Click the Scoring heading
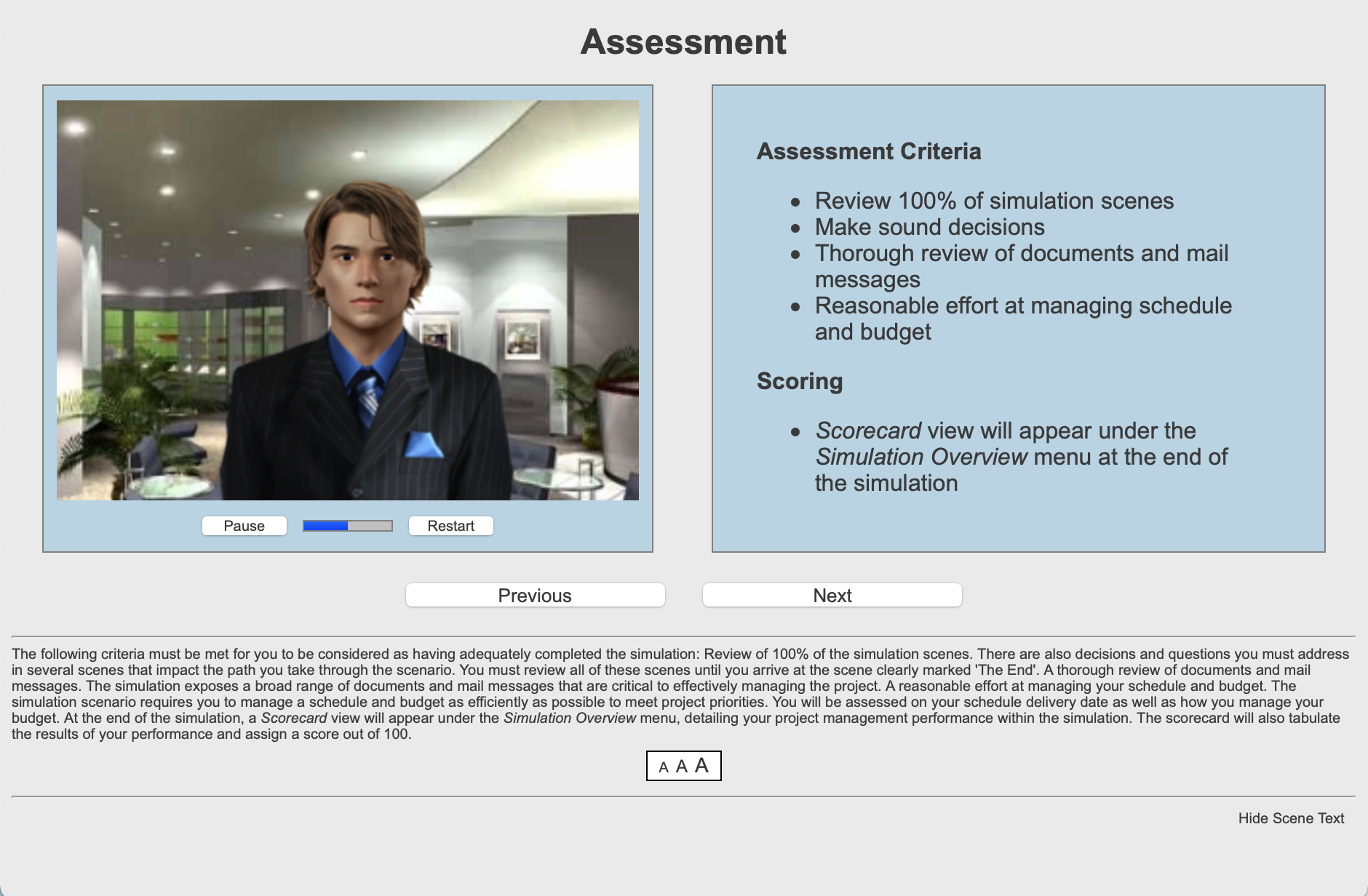The height and width of the screenshot is (896, 1368). tap(800, 381)
